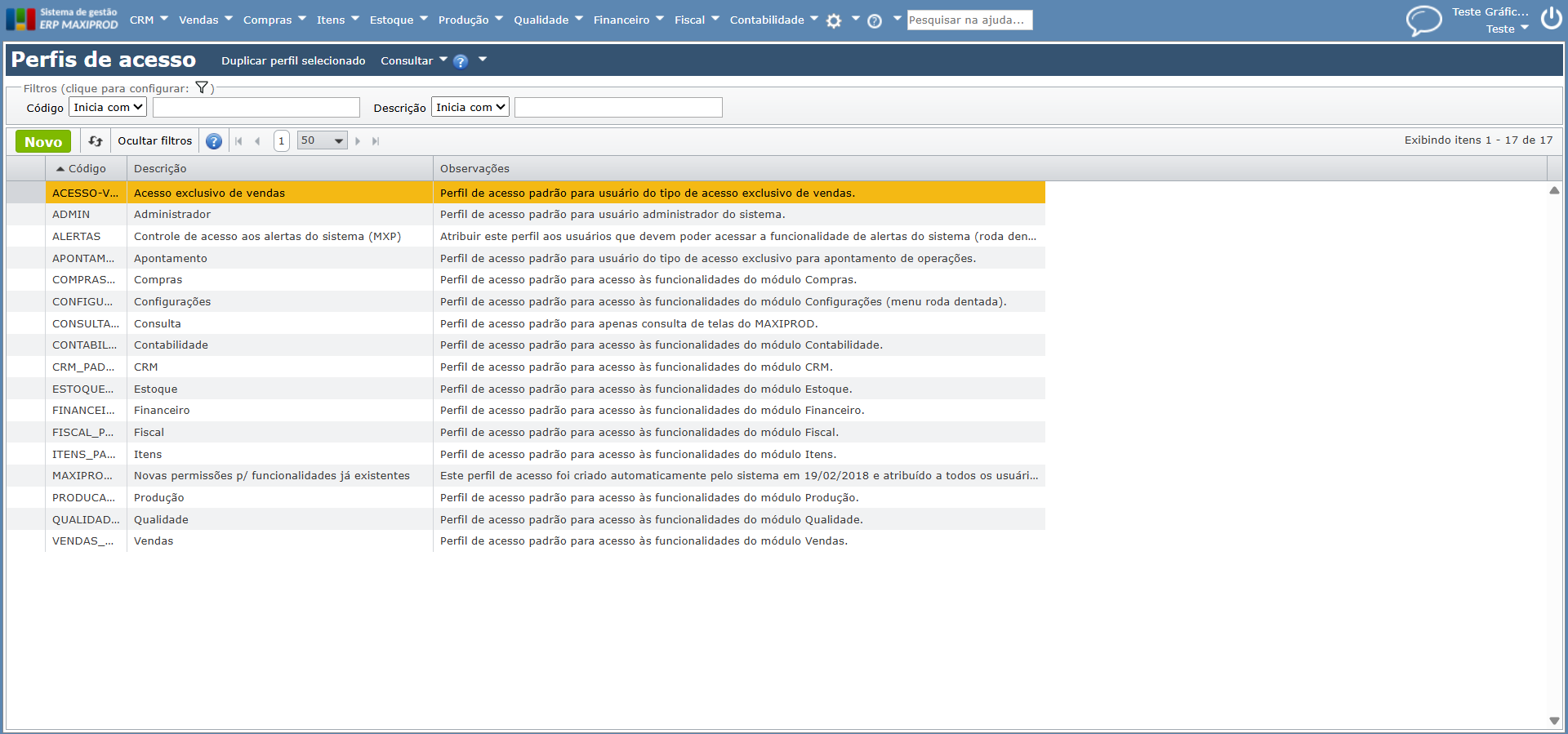The height and width of the screenshot is (734, 1568).
Task: Click the Novo button
Action: coord(43,141)
